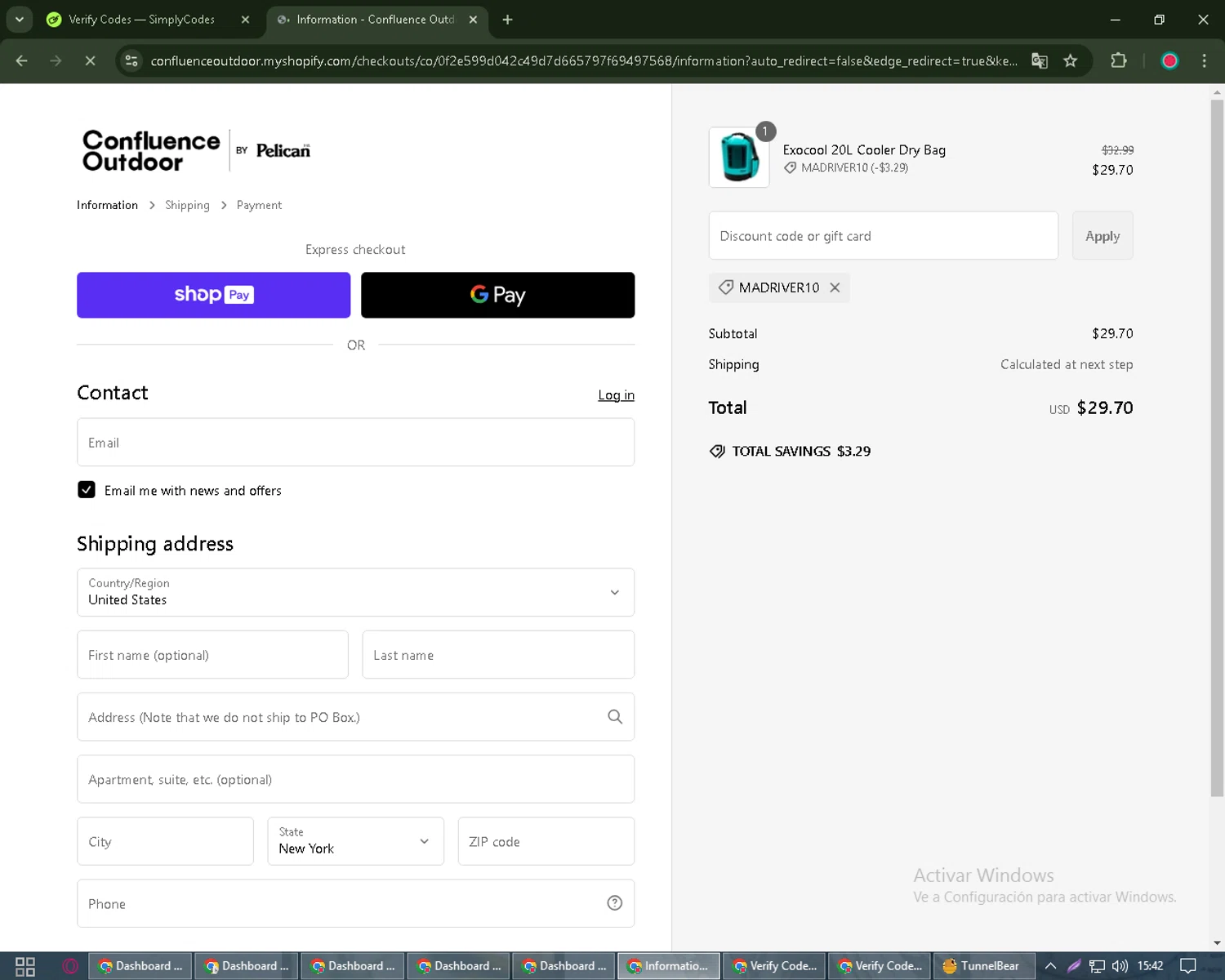This screenshot has width=1225, height=980.
Task: Open Chrome three-dot menu
Action: tap(1204, 61)
